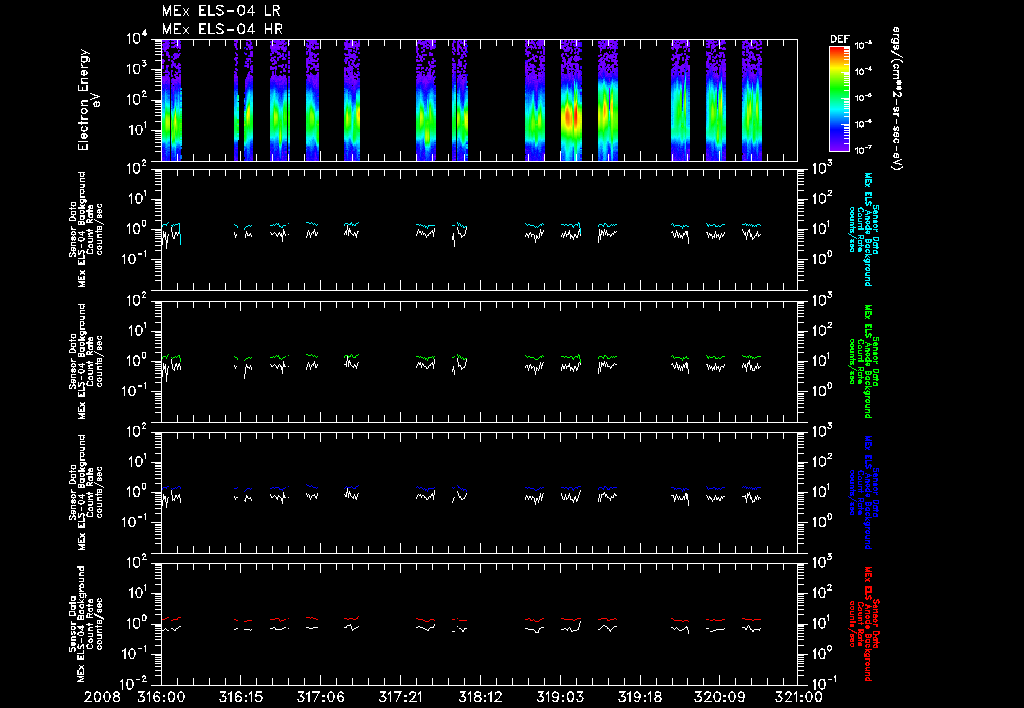Click the "319:18" time tick label
The width and height of the screenshot is (1024, 708).
(x=639, y=698)
